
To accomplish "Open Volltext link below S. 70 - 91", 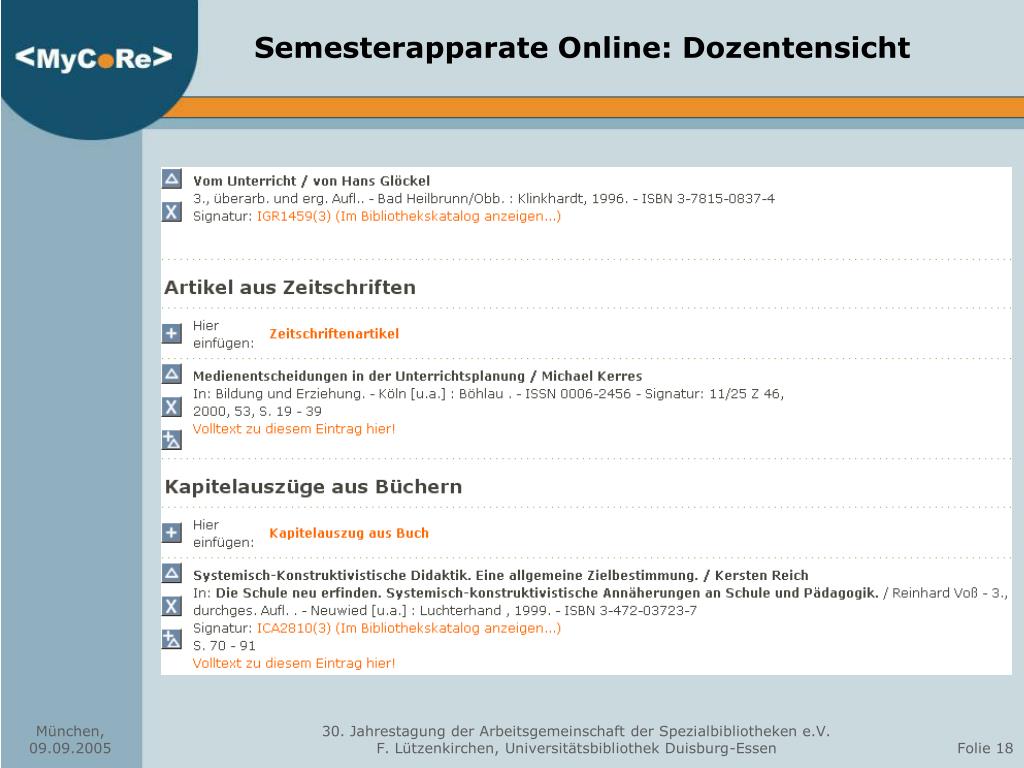I will pos(294,664).
